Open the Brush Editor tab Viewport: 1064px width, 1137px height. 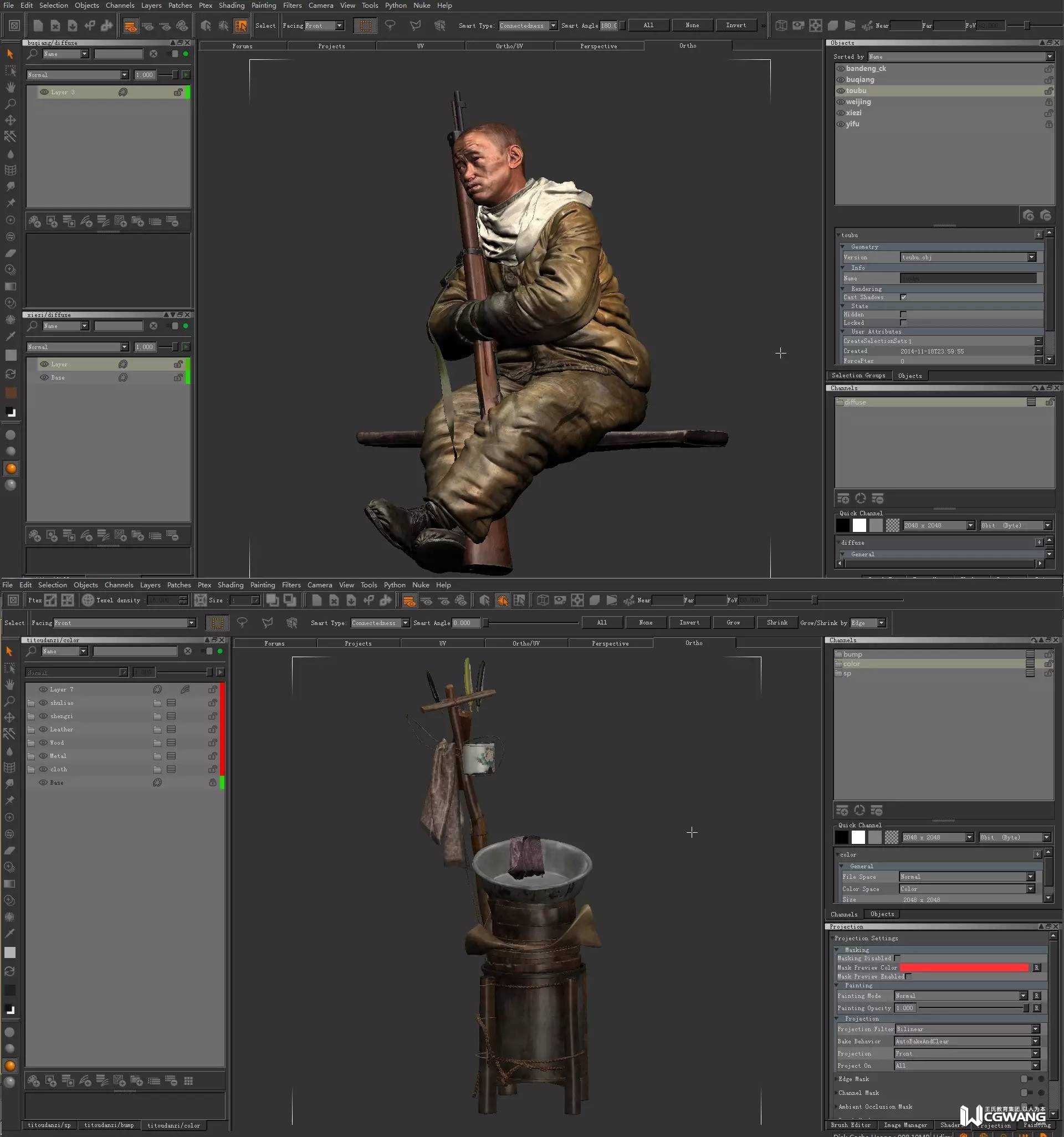point(851,1124)
